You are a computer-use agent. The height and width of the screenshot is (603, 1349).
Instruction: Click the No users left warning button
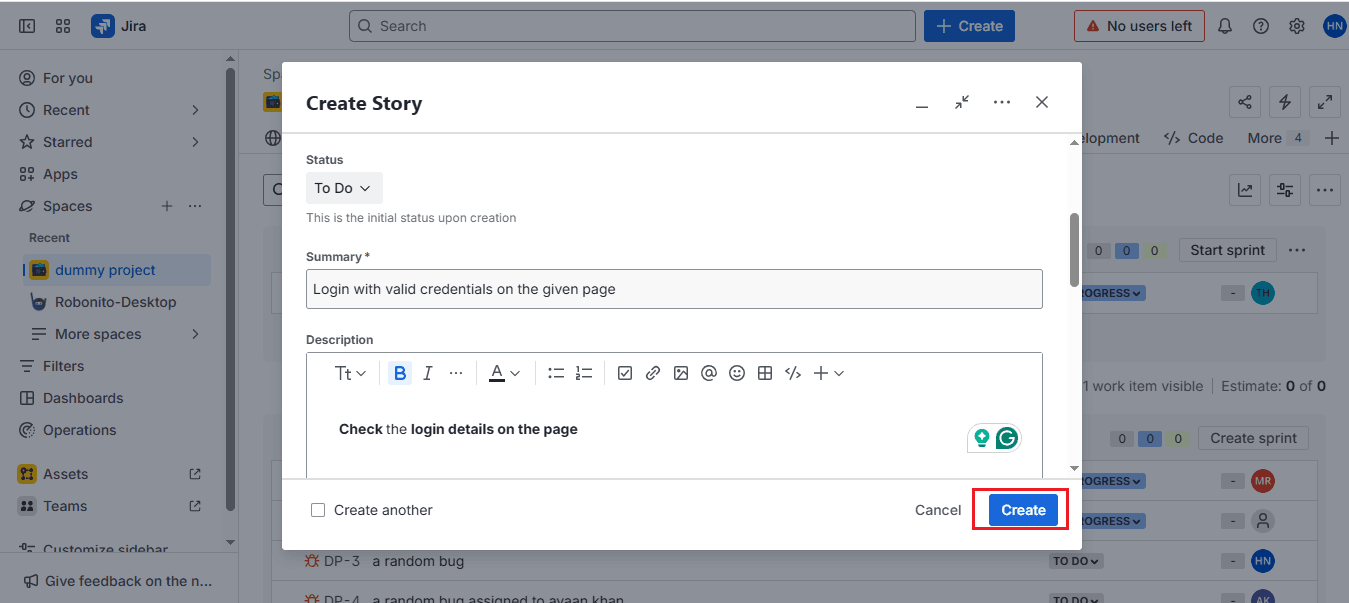1139,26
